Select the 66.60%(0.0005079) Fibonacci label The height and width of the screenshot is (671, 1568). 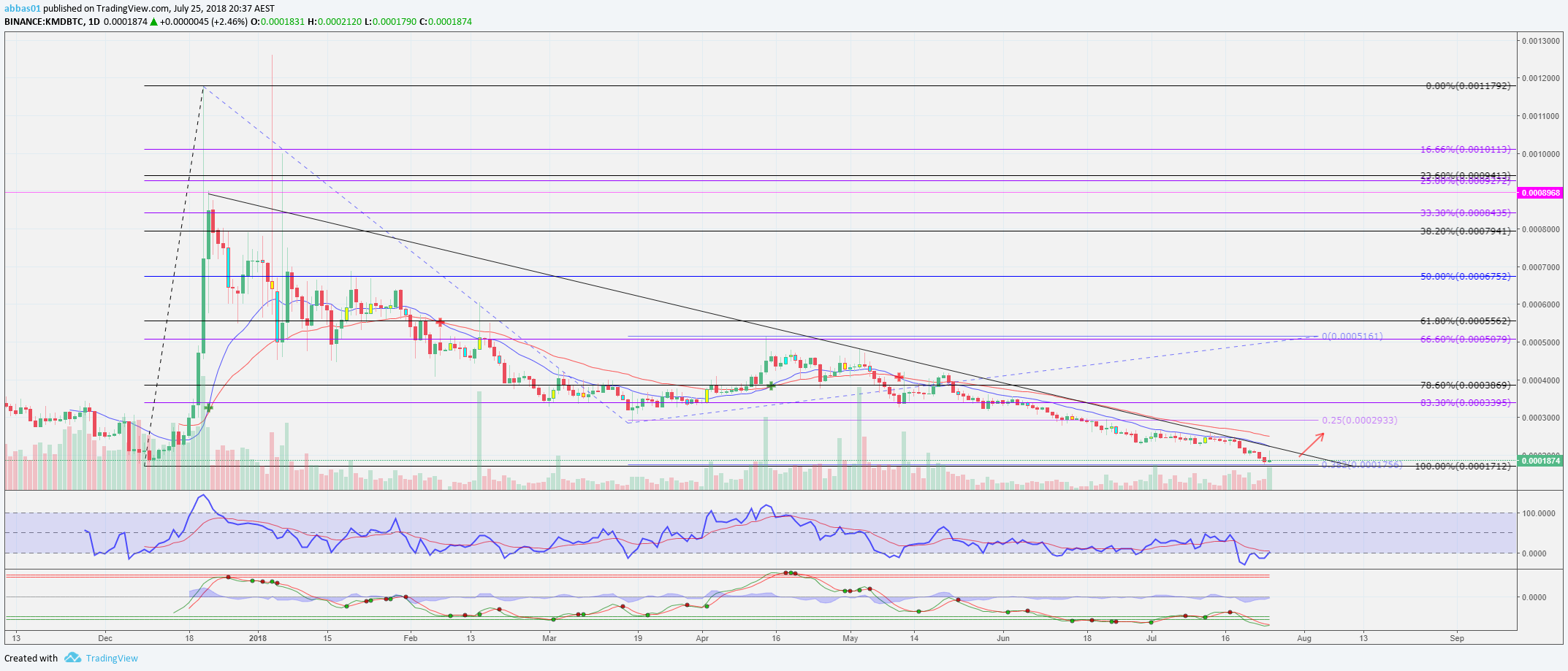pos(1465,340)
